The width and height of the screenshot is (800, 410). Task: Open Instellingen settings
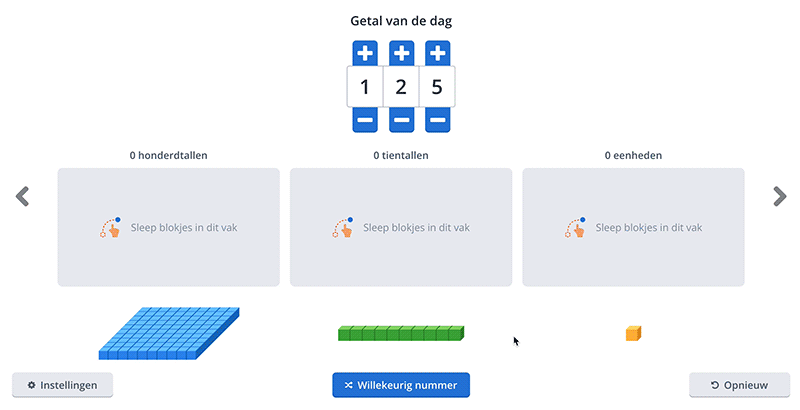[x=62, y=385]
